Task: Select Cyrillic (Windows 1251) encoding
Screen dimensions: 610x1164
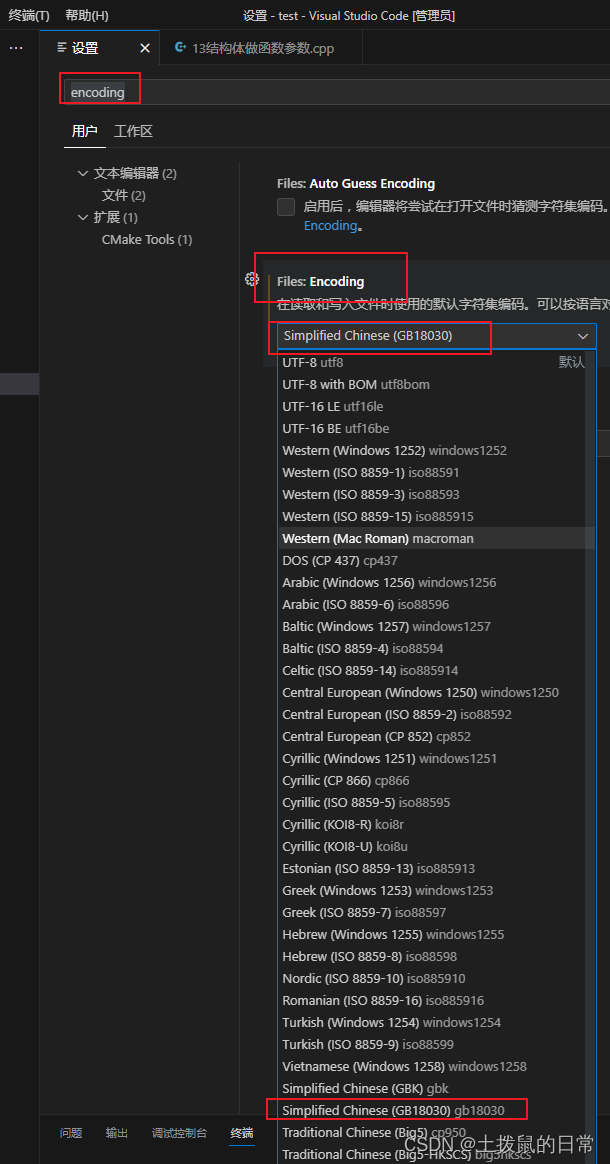Action: (x=436, y=759)
